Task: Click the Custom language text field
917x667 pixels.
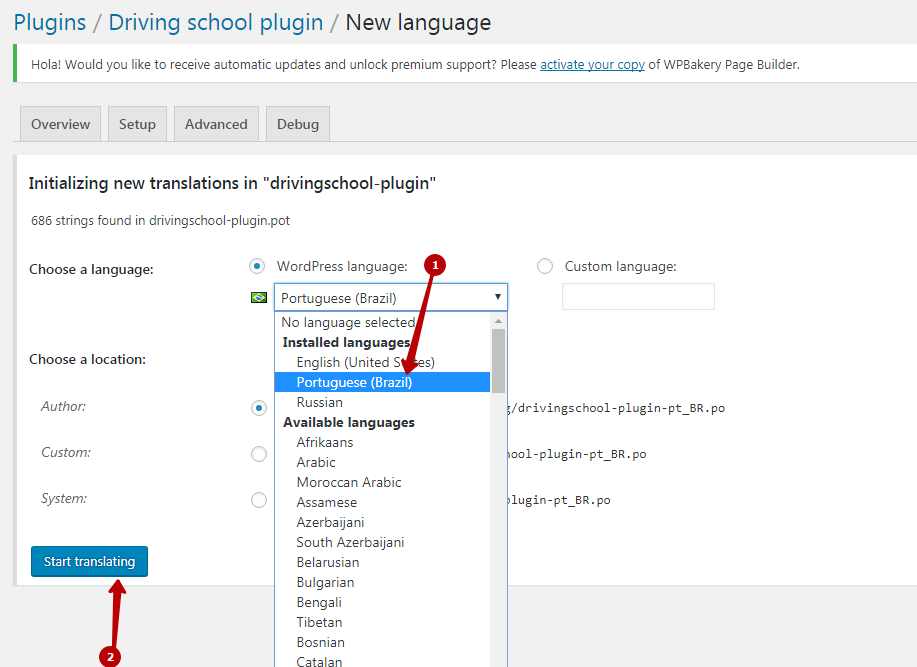Action: (638, 297)
